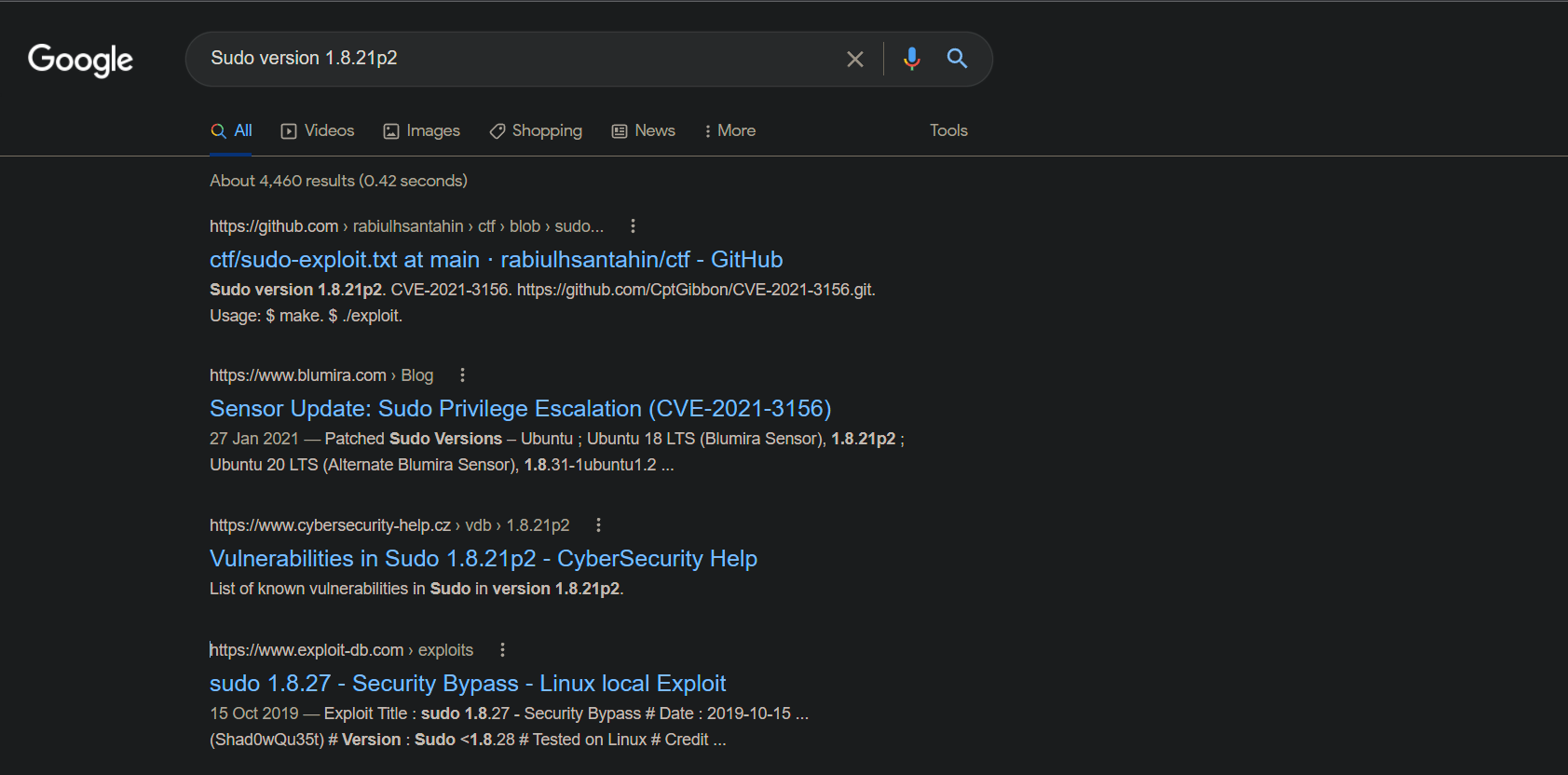Click the Usage: $ make. $ ./exploit. snippet
The image size is (1568, 775).
[x=306, y=316]
